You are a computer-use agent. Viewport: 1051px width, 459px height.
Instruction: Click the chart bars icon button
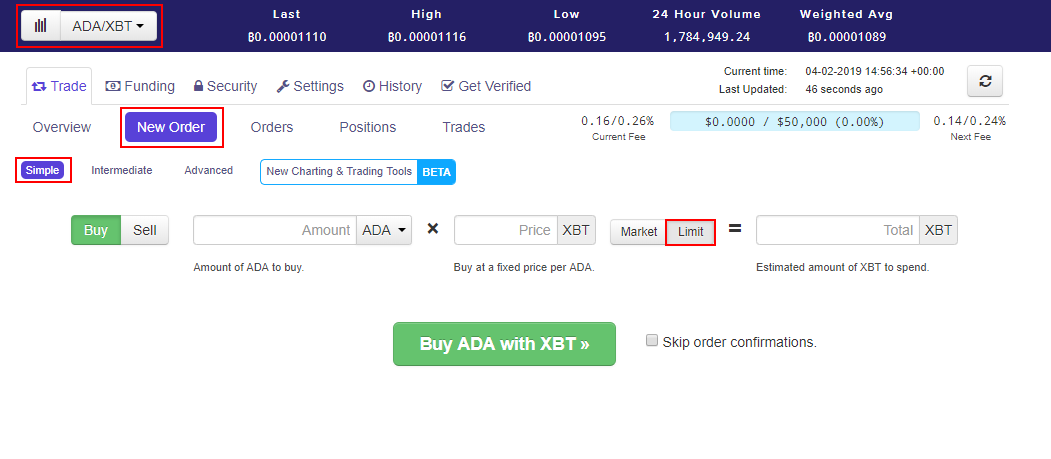click(x=41, y=25)
